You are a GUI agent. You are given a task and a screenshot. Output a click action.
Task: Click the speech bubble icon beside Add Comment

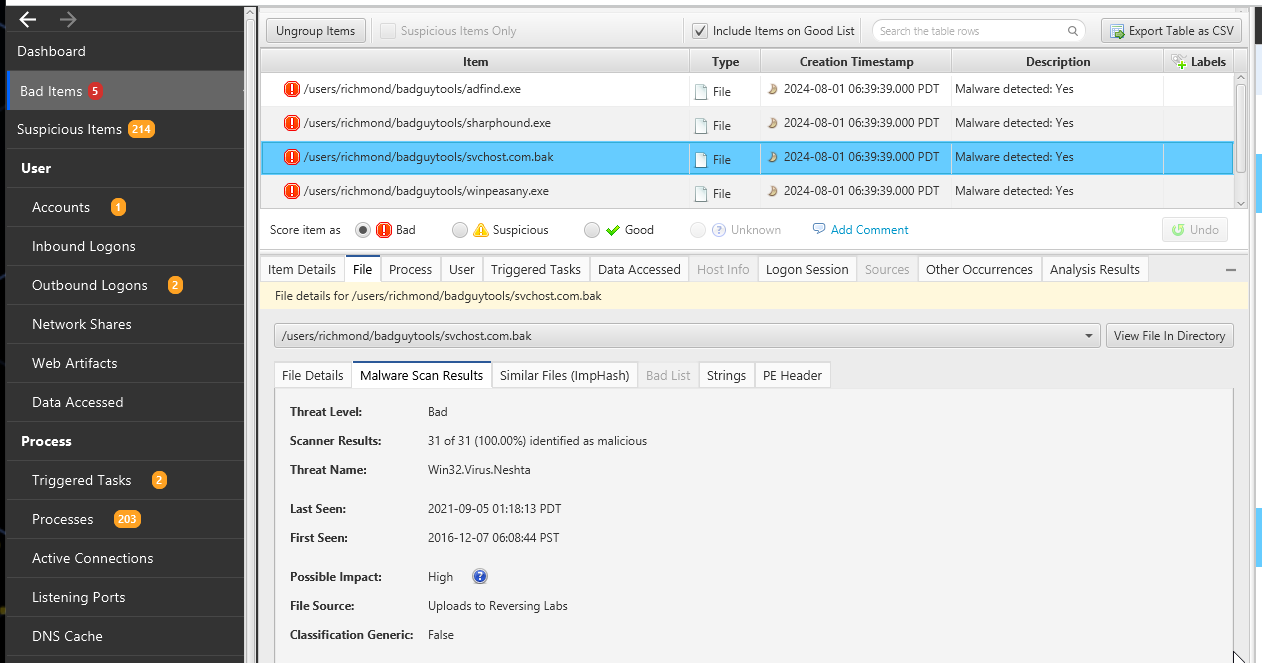(818, 229)
